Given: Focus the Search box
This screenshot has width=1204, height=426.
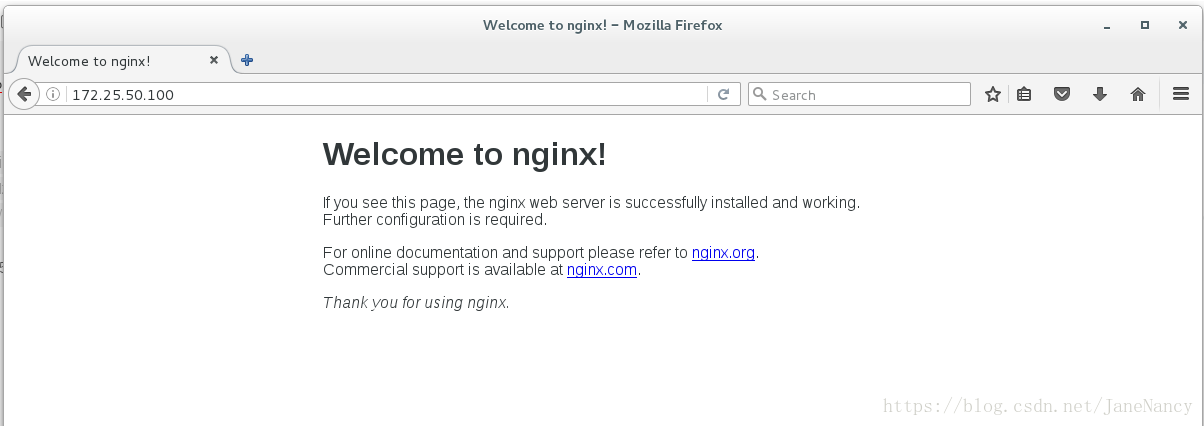Looking at the screenshot, I should [x=859, y=94].
